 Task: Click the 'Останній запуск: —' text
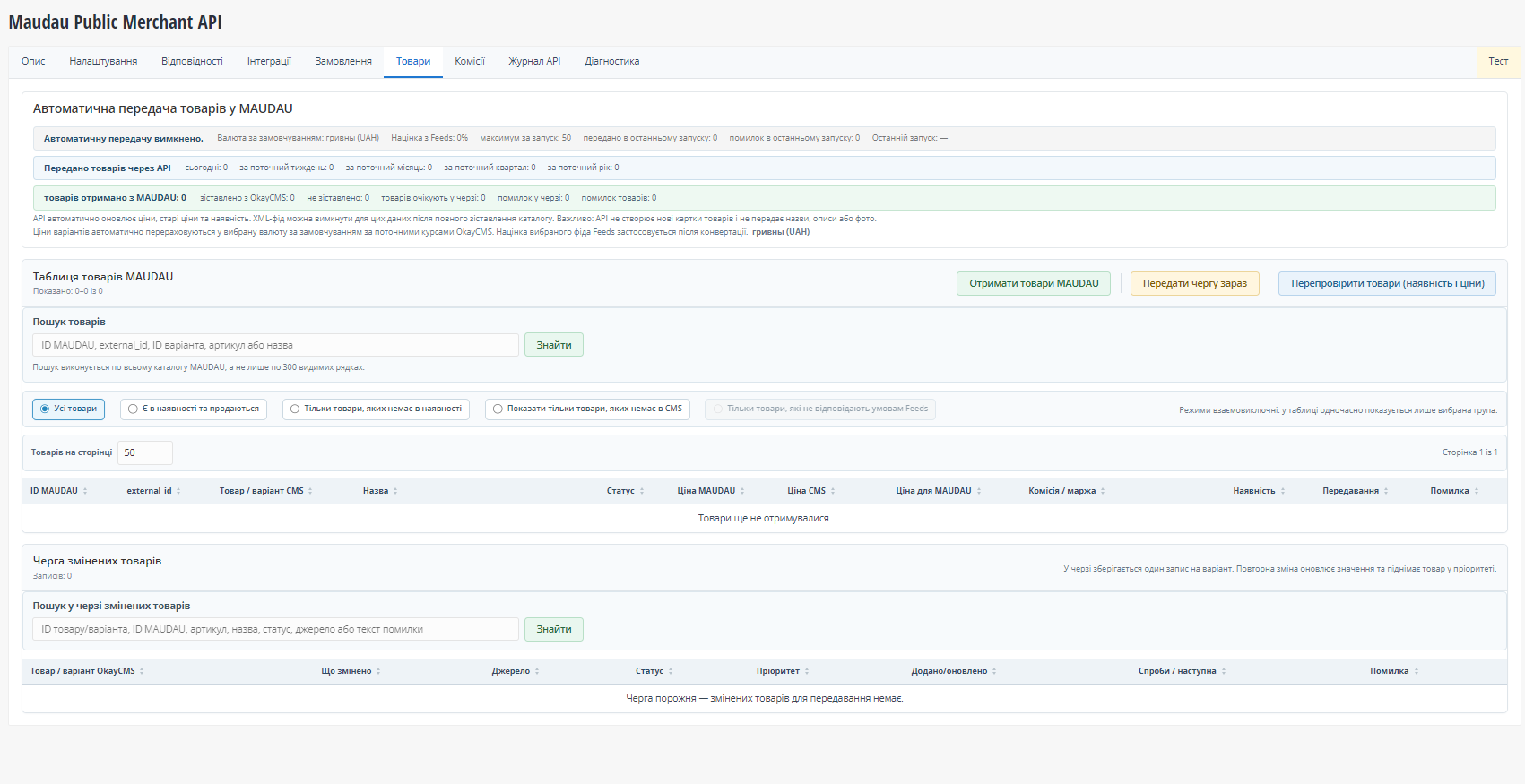910,138
